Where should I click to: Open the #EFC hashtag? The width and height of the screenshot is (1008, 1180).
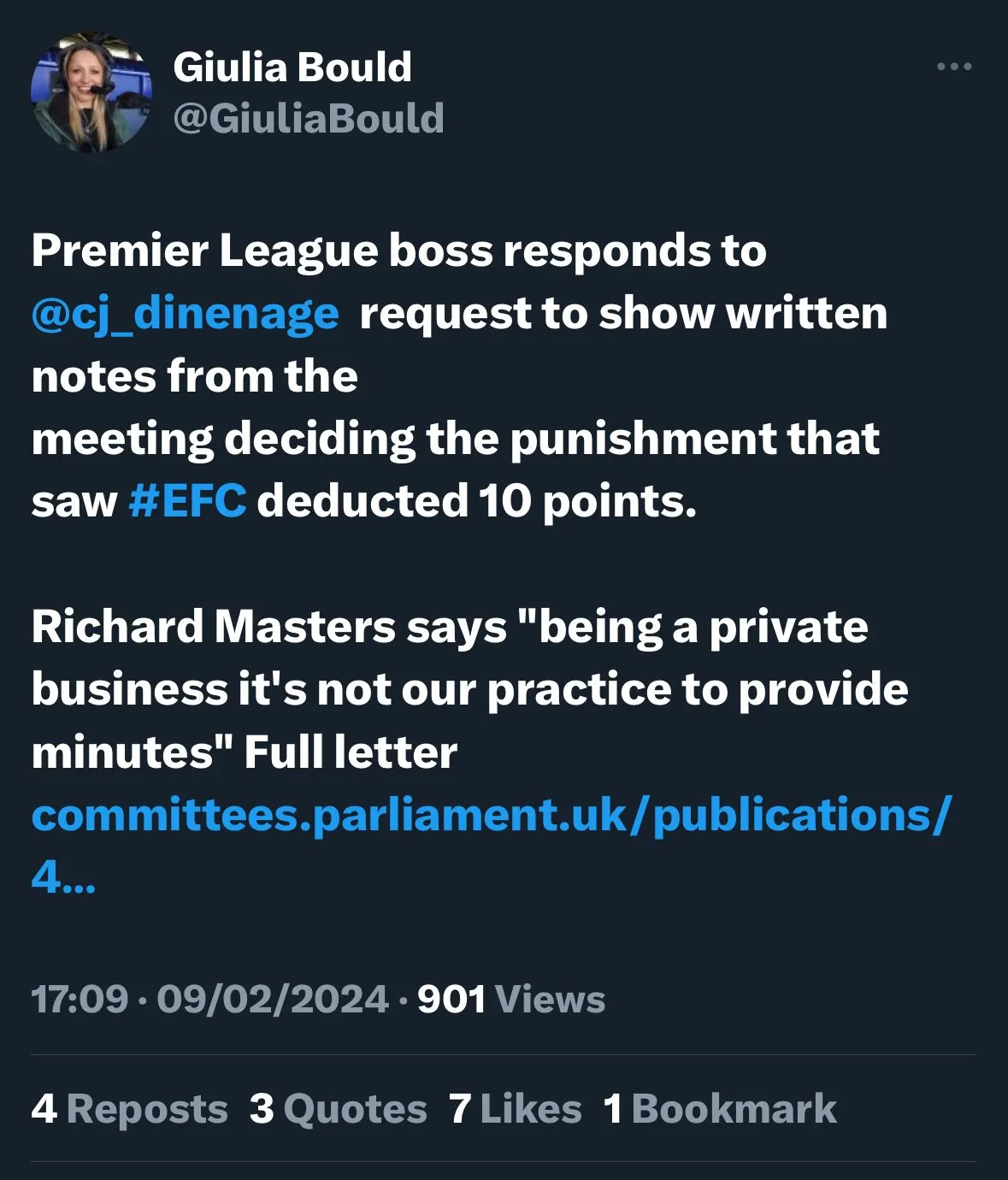[x=187, y=501]
